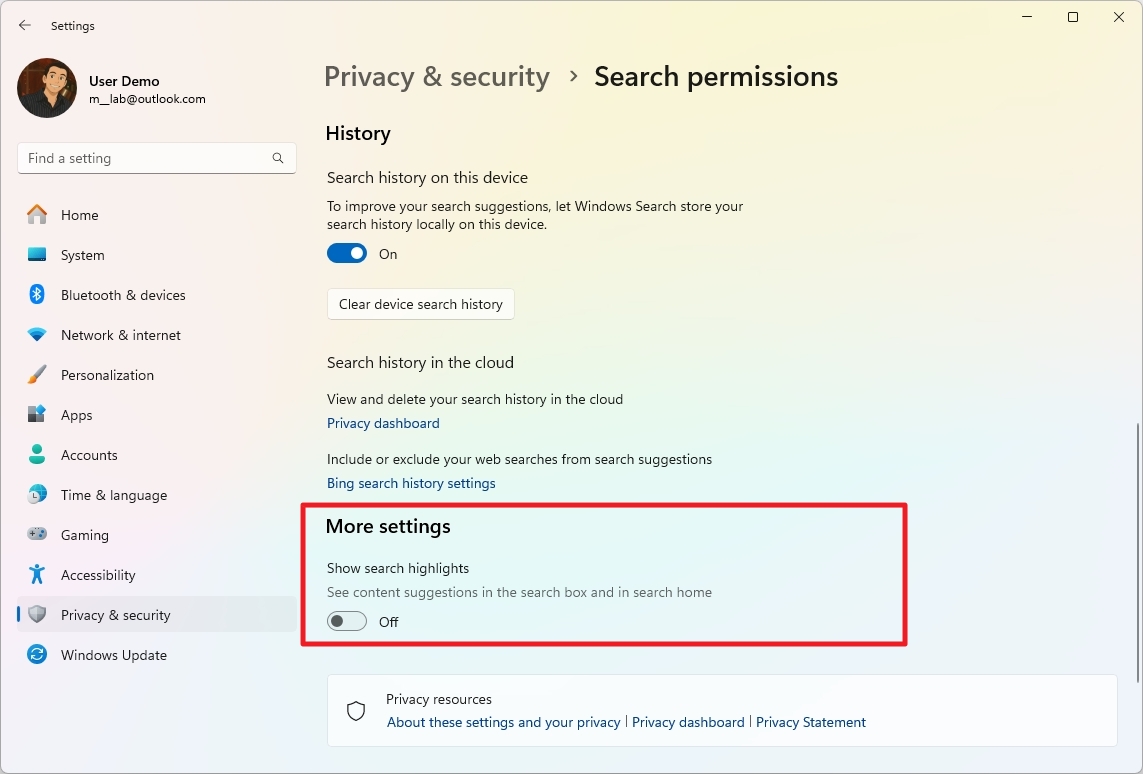This screenshot has height=774, width=1143.
Task: Open Accessibility settings
Action: click(x=99, y=575)
